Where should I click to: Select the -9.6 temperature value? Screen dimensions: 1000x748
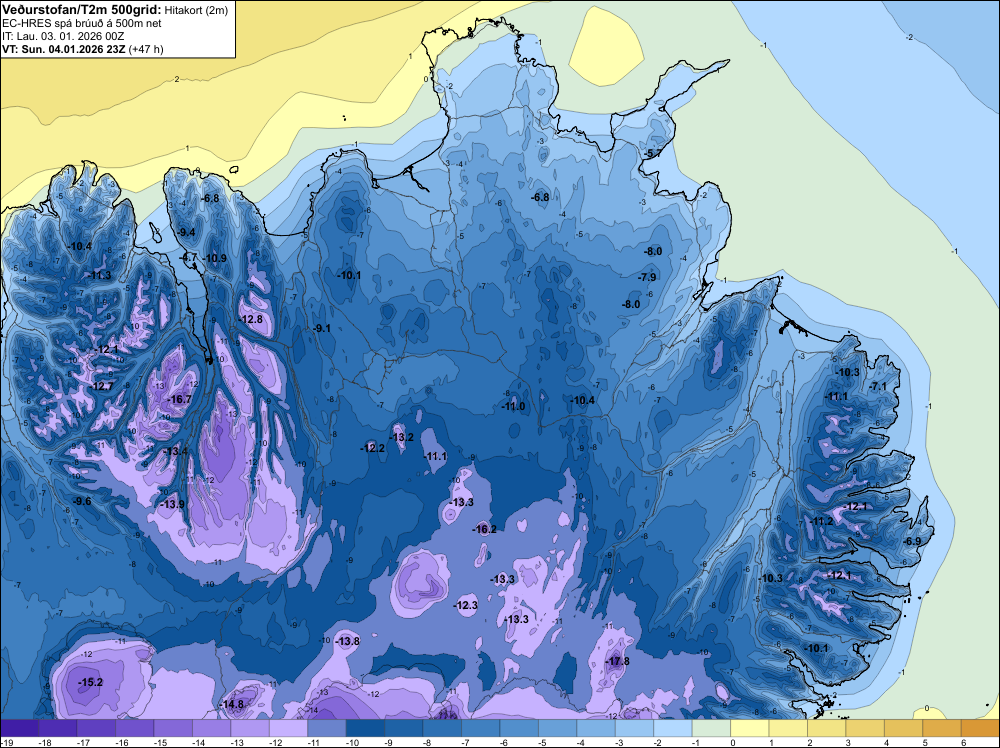82,501
